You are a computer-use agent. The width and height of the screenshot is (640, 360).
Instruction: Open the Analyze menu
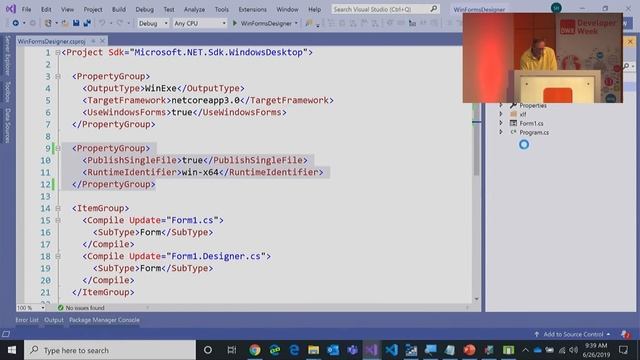194,9
